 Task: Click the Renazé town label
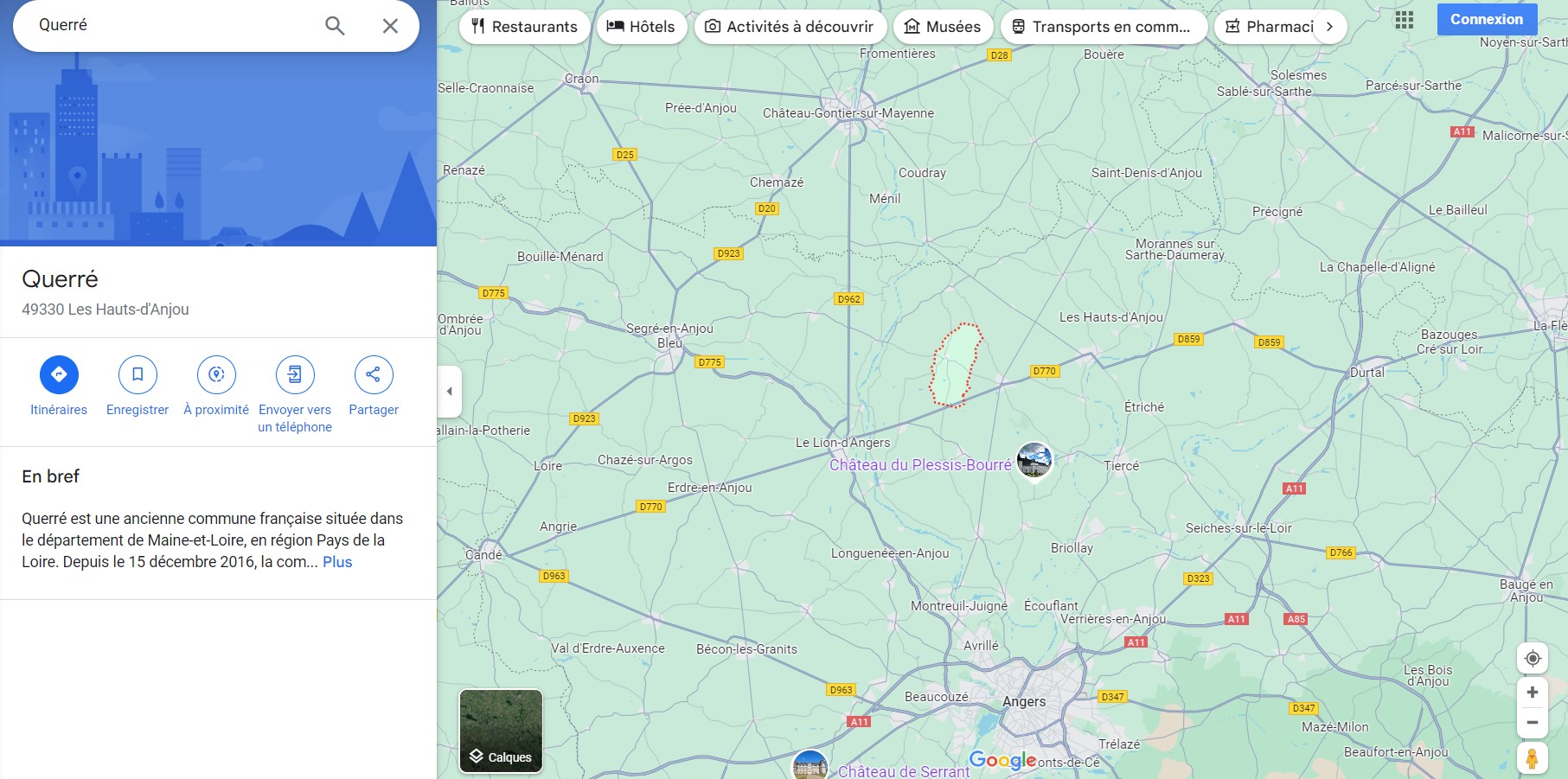(464, 170)
